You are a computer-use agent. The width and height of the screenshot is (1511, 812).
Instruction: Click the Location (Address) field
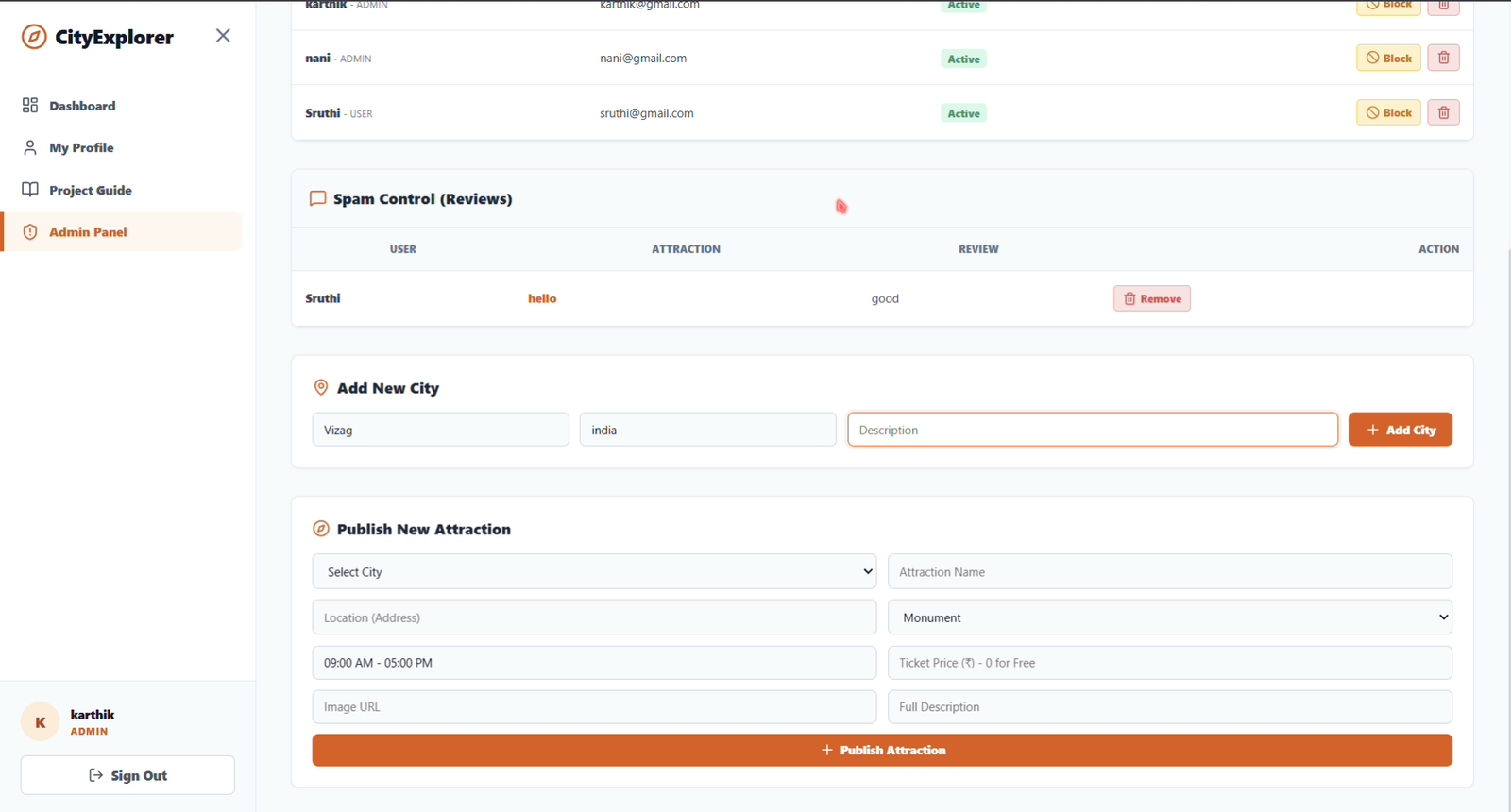[594, 617]
